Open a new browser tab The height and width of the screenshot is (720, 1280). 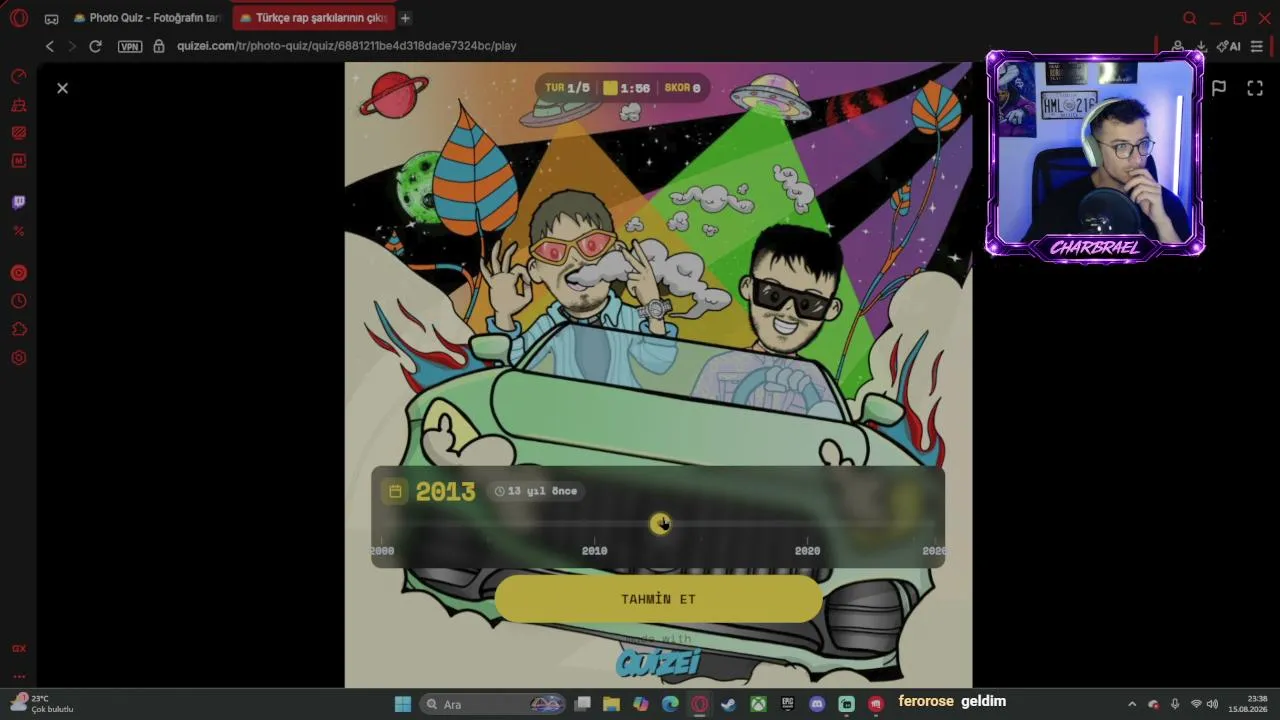405,18
